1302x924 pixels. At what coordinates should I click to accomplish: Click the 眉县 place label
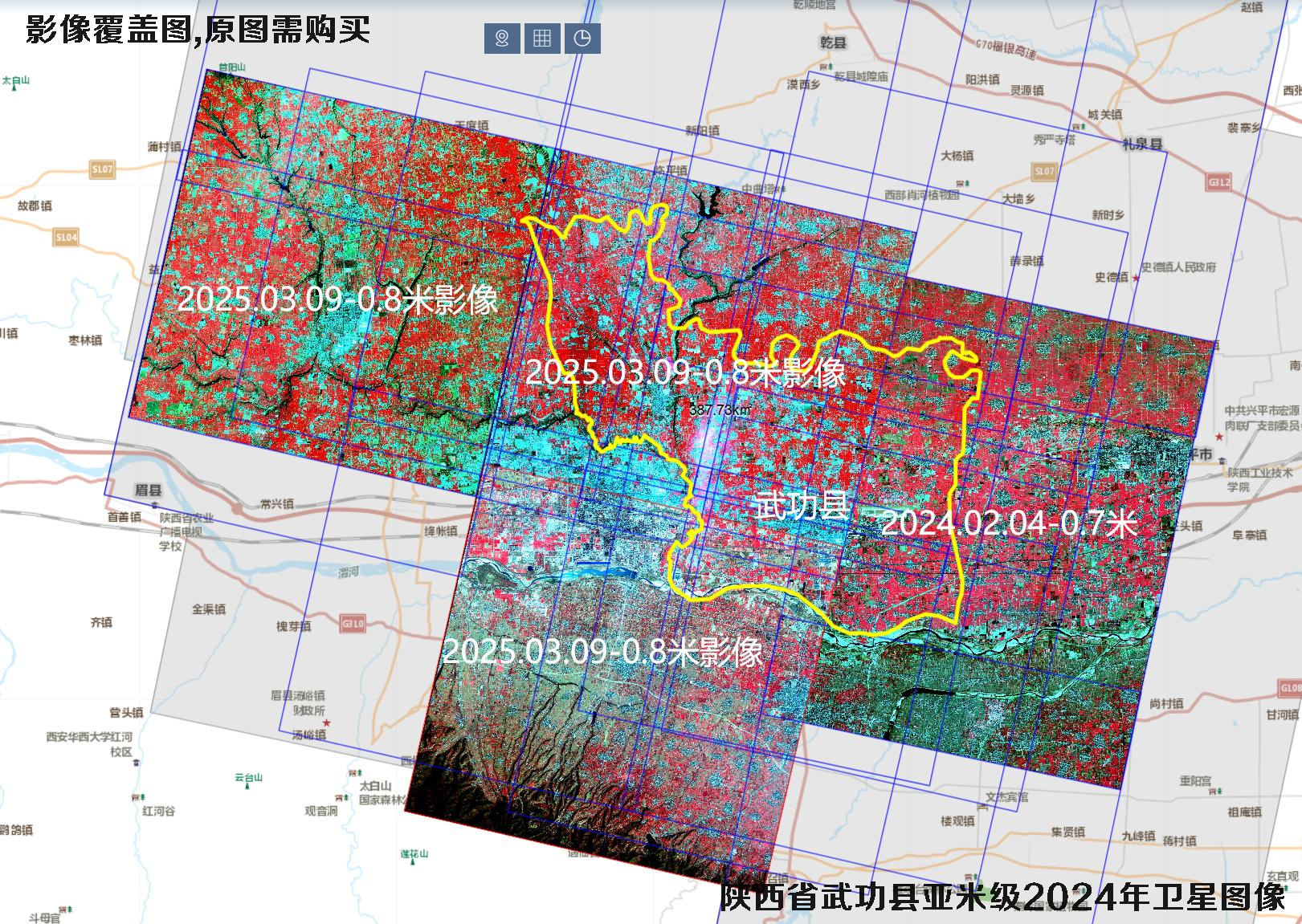click(x=148, y=490)
